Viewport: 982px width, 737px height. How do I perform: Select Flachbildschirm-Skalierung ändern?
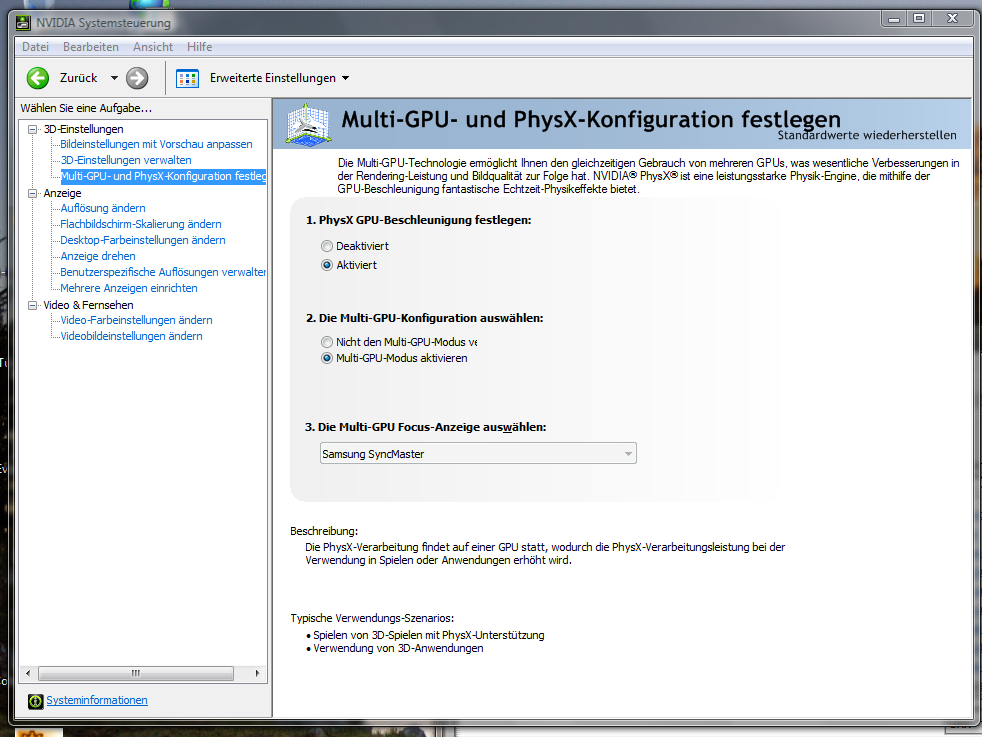click(x=140, y=224)
